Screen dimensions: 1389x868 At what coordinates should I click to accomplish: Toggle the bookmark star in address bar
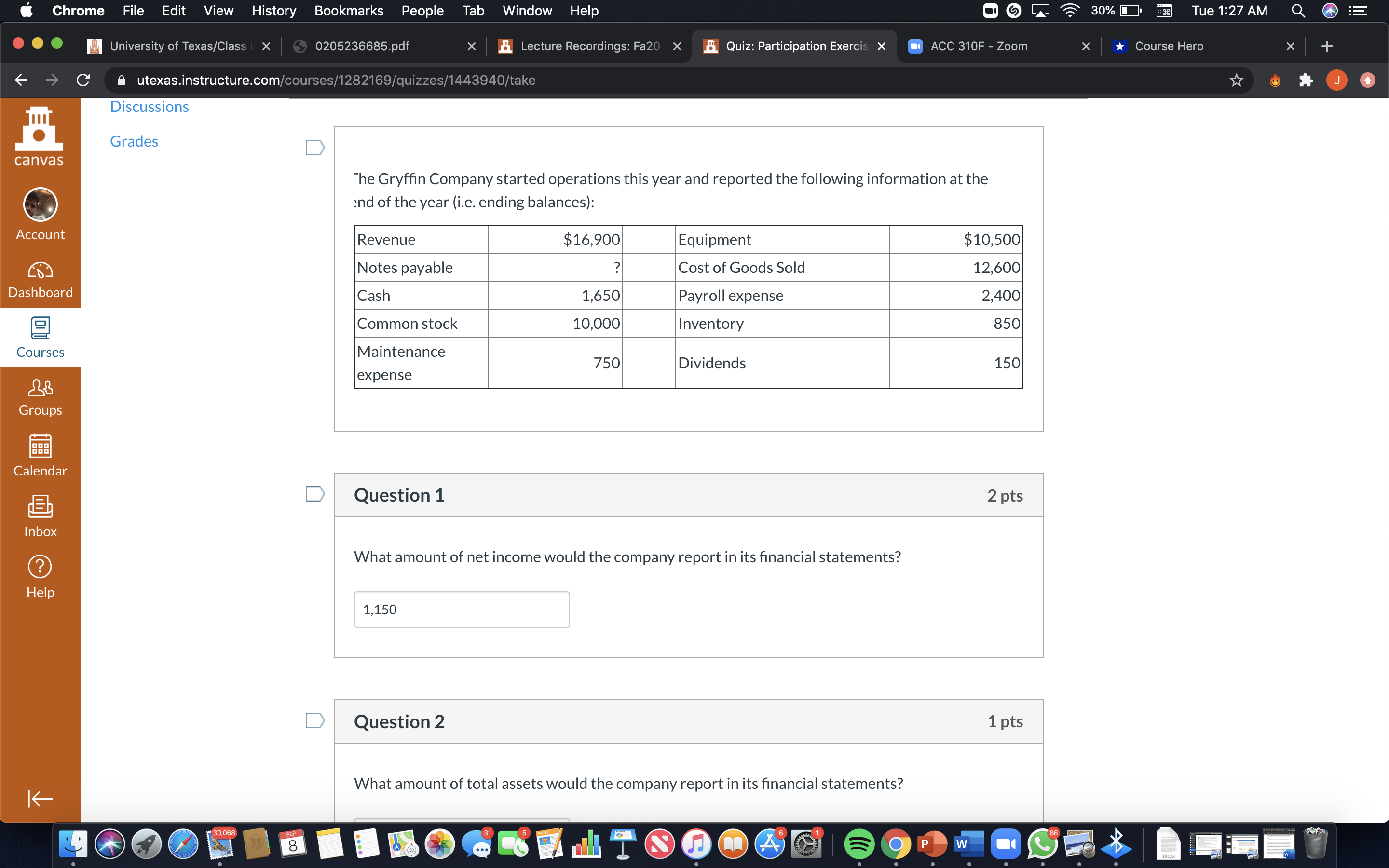[x=1235, y=80]
